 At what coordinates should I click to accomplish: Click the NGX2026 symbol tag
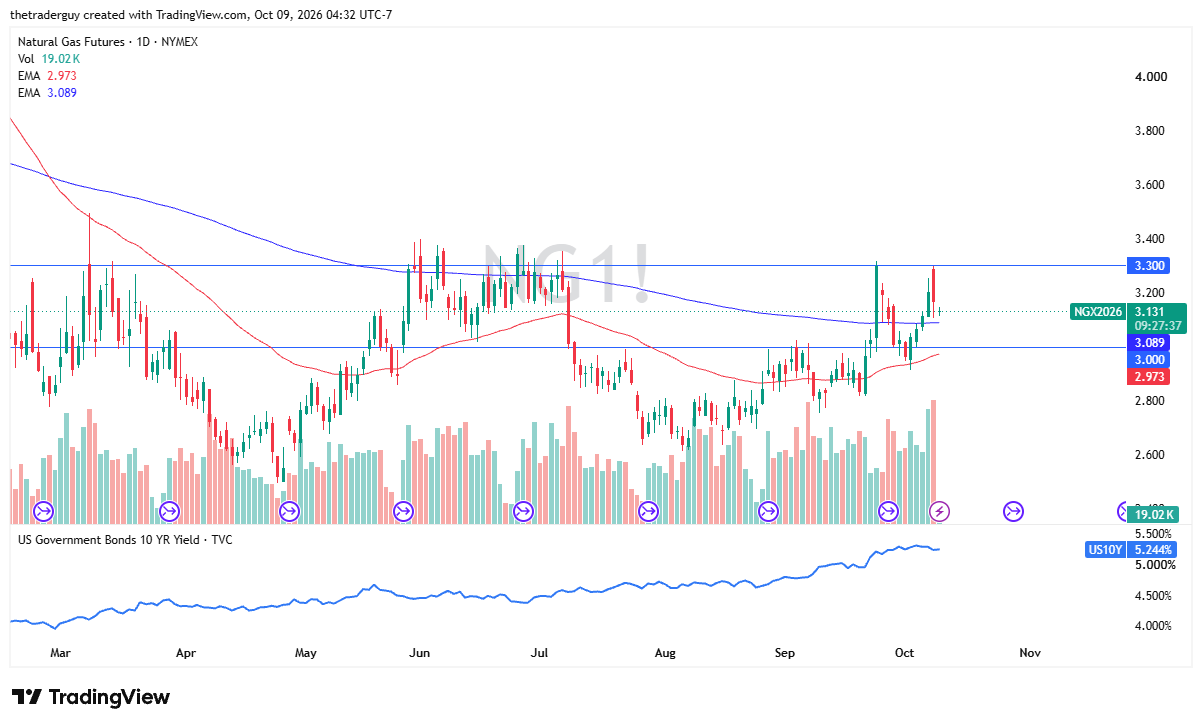click(1097, 310)
